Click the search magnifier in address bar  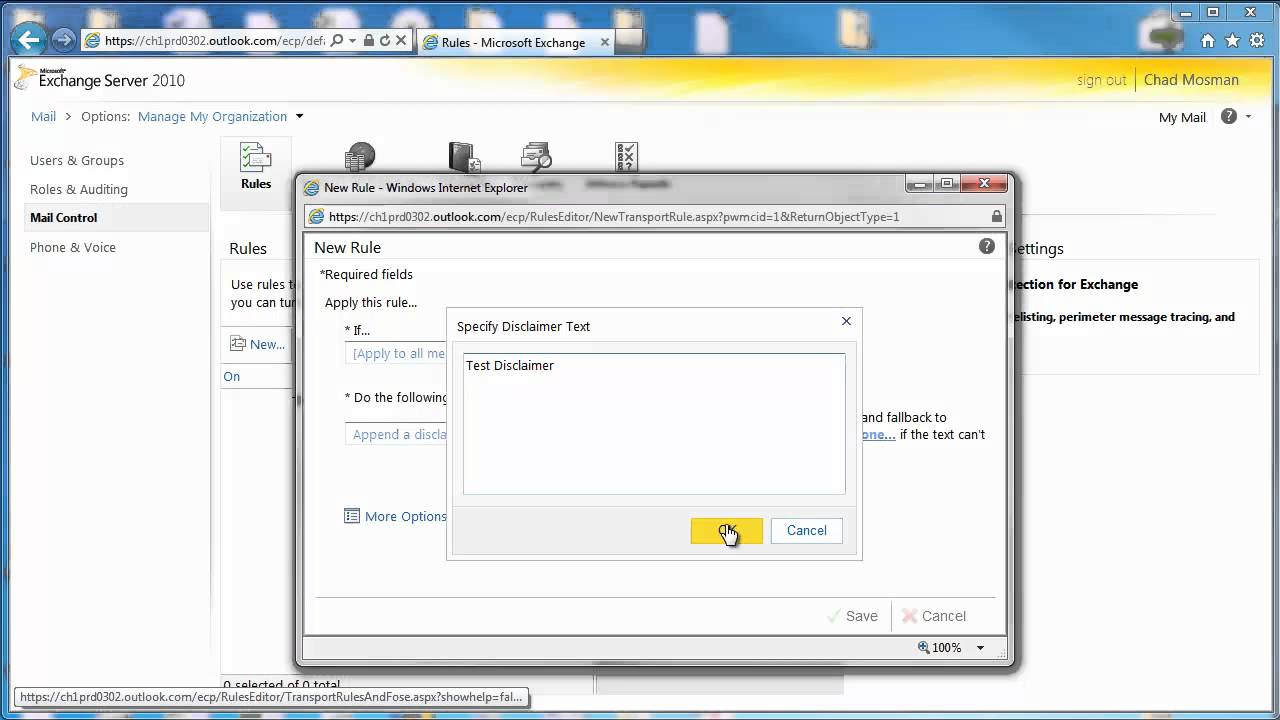point(337,41)
